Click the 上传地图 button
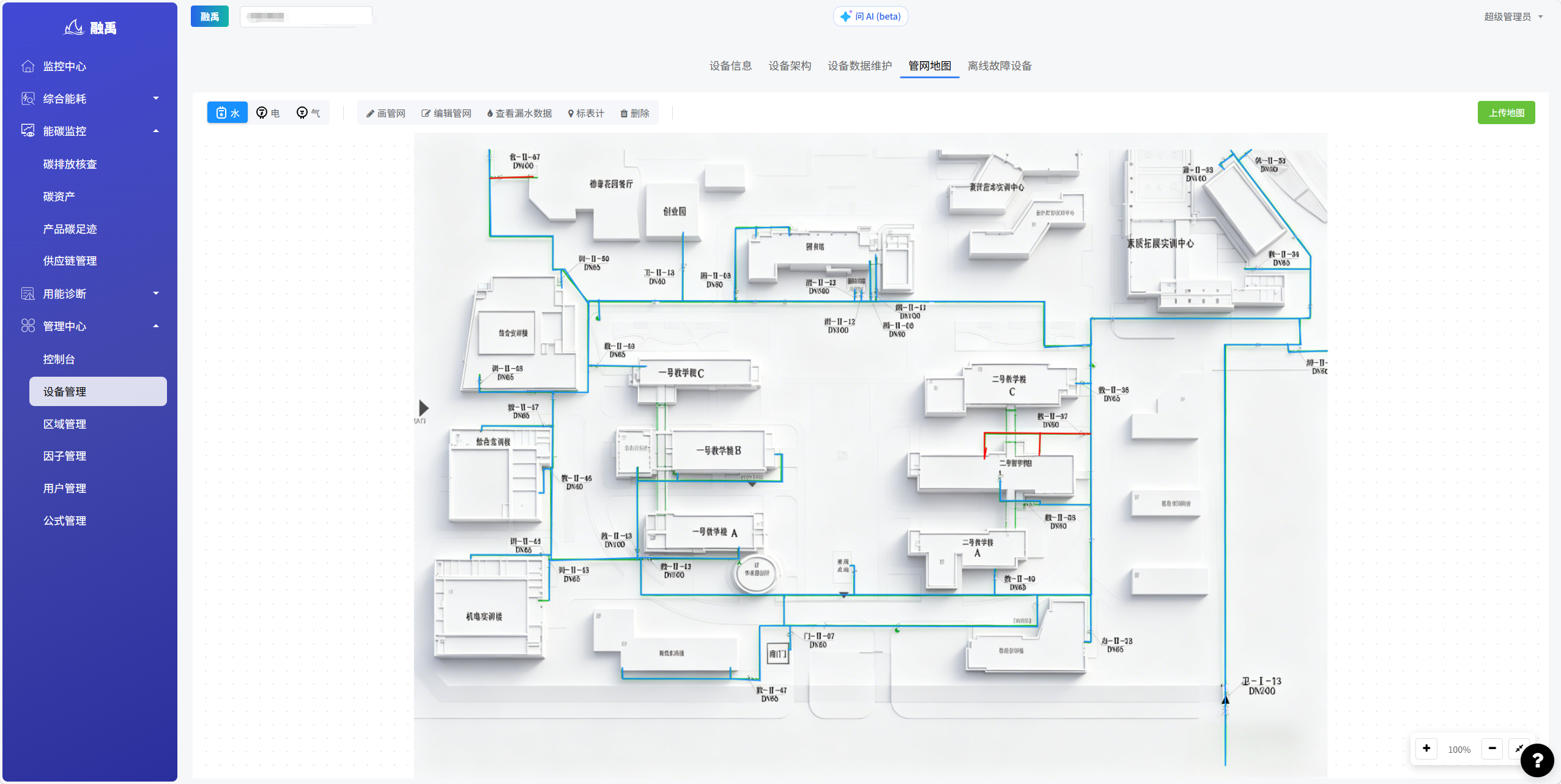 tap(1506, 113)
